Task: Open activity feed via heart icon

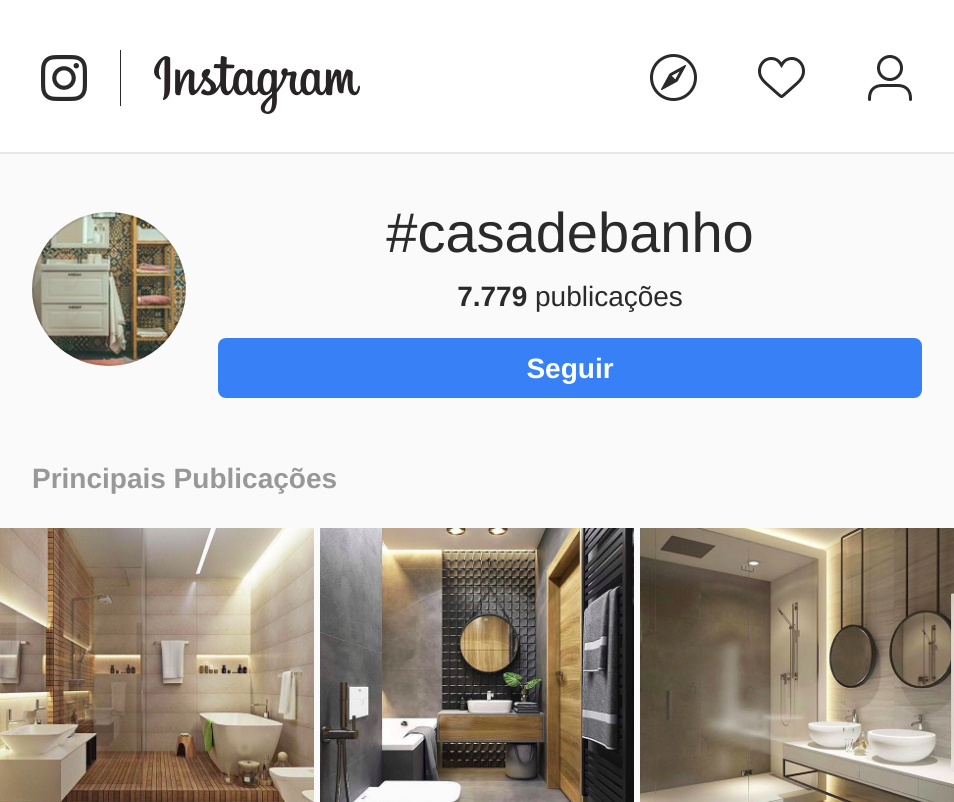Action: [x=781, y=78]
